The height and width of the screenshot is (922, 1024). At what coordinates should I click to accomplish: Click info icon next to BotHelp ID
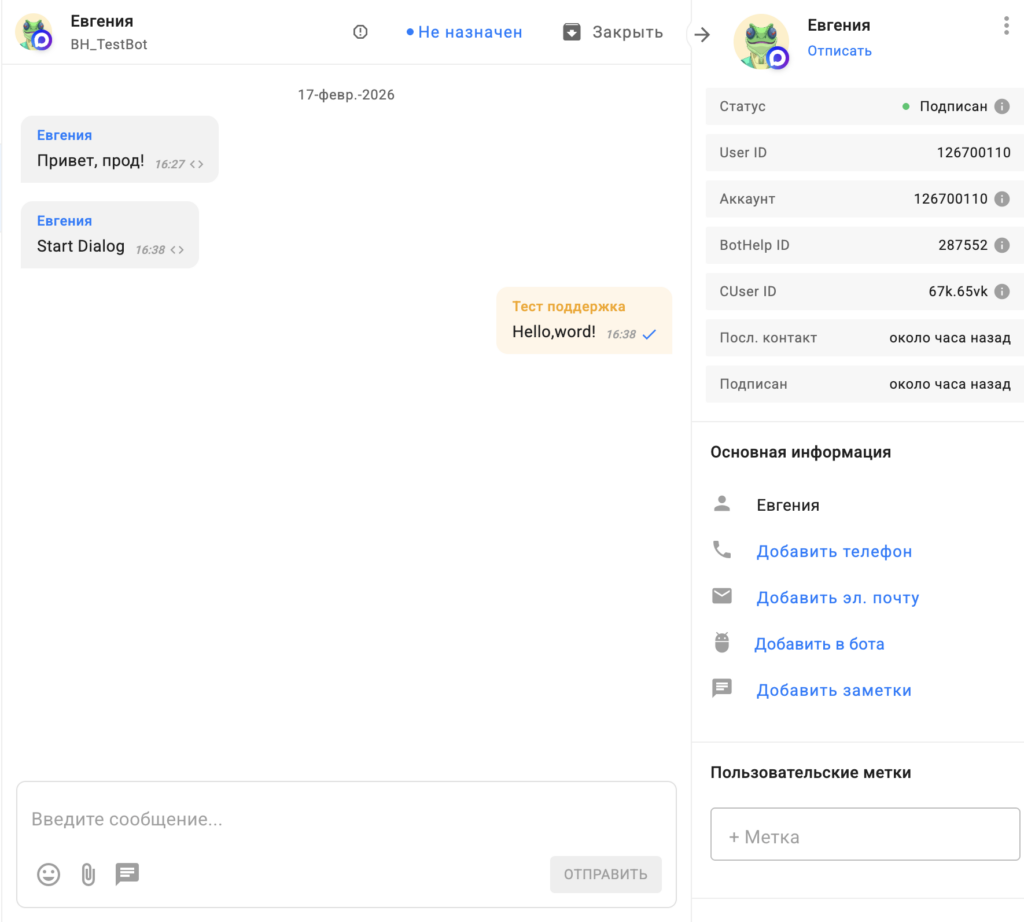pyautogui.click(x=1002, y=245)
